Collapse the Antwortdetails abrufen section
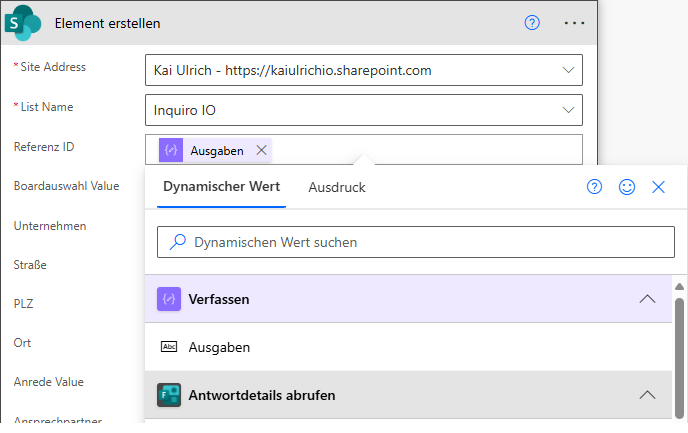 click(647, 395)
